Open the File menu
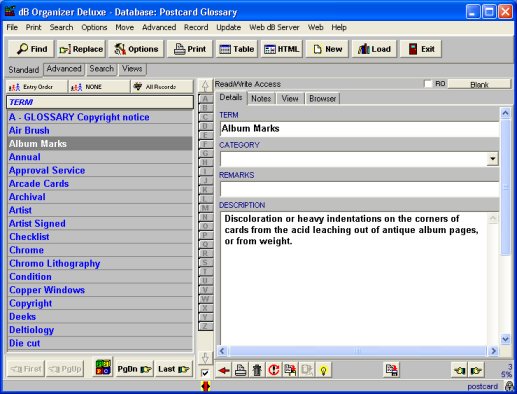The image size is (517, 394). coord(12,27)
